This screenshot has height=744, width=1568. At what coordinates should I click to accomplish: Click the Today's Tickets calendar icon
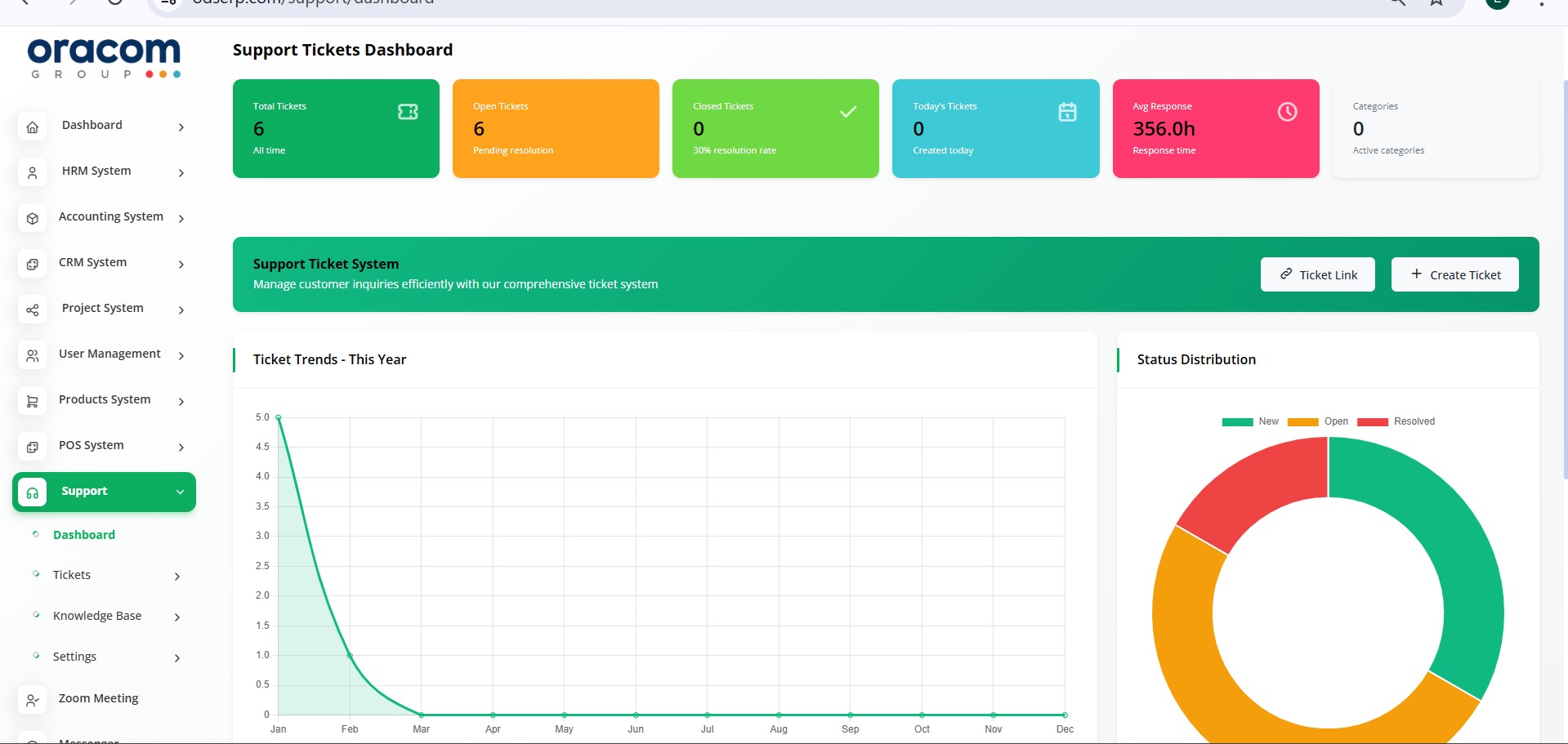(1067, 112)
